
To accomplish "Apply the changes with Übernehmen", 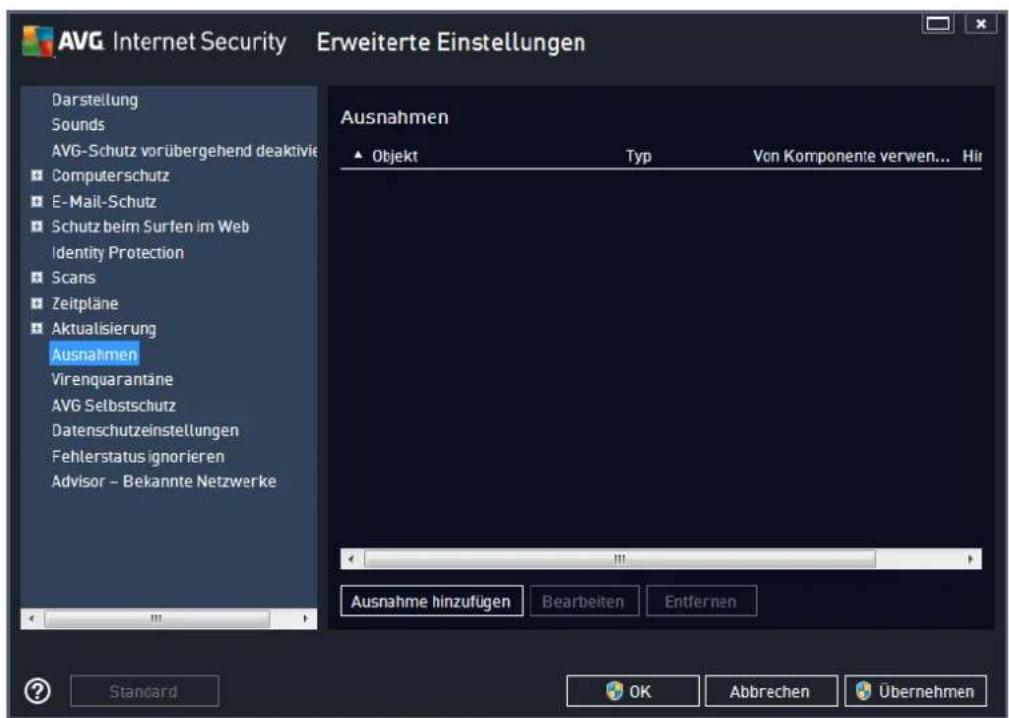I will 915,692.
